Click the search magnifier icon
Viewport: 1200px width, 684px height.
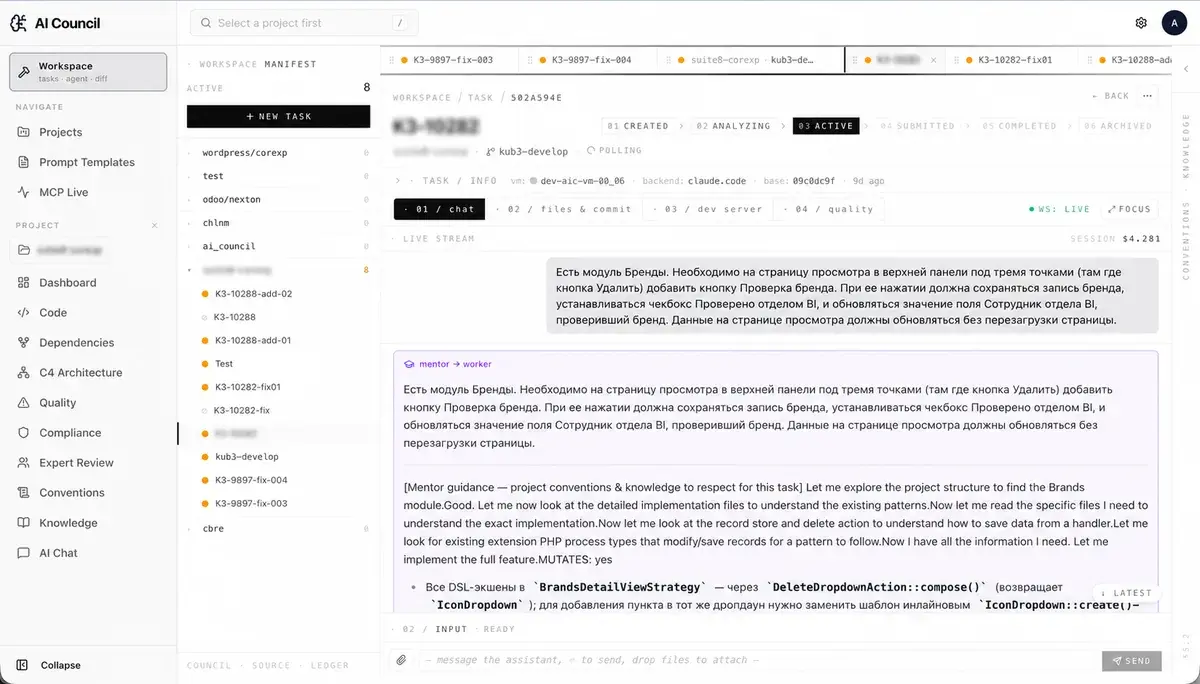[x=205, y=23]
